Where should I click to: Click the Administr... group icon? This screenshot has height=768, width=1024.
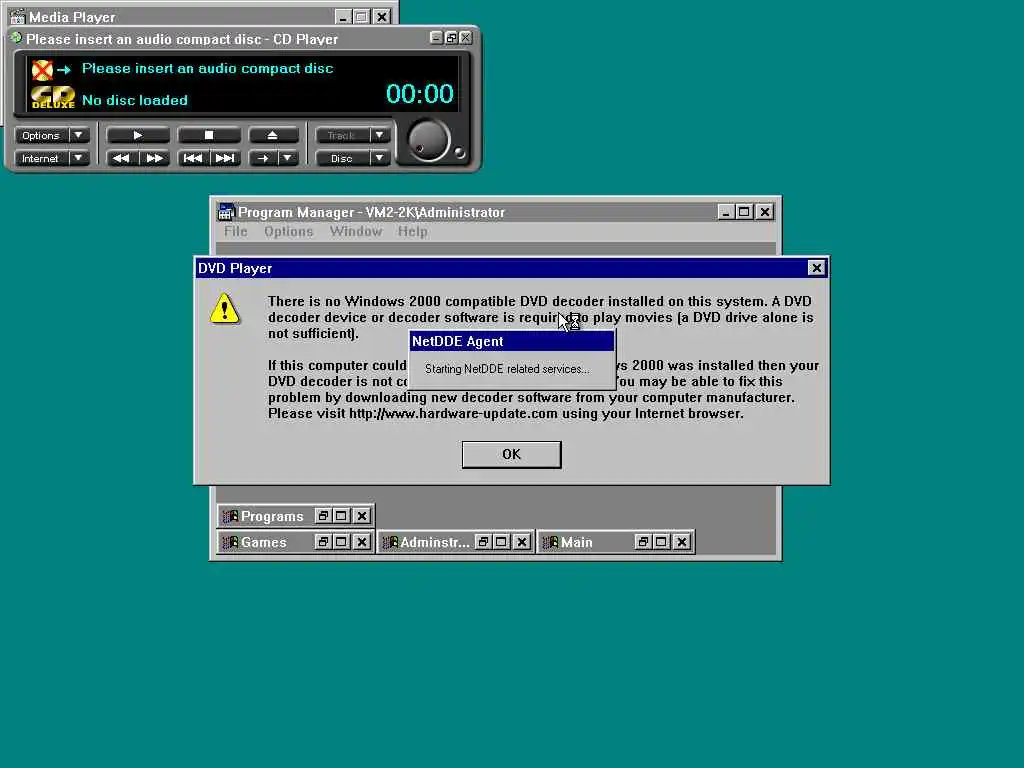[x=390, y=542]
